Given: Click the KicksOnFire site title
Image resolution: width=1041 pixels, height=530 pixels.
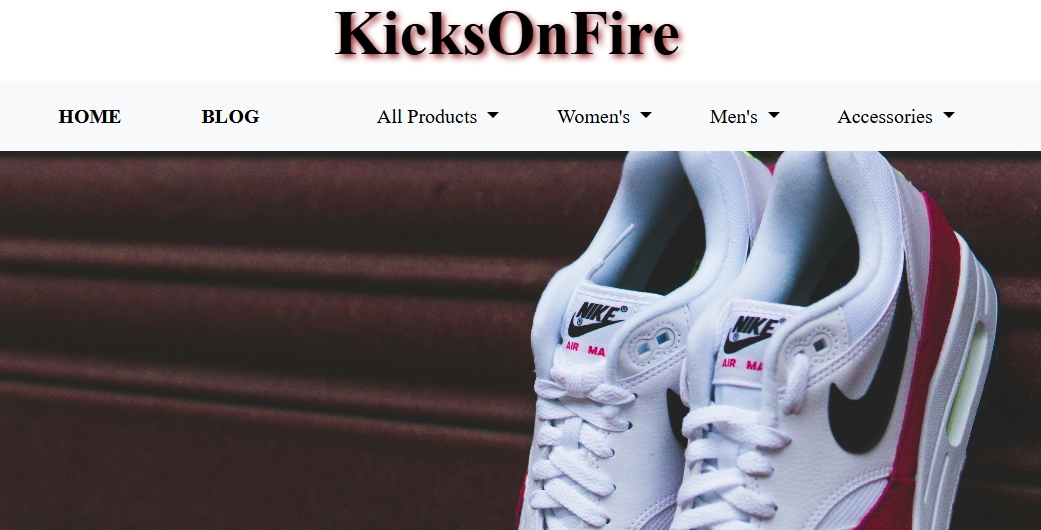Looking at the screenshot, I should [x=507, y=34].
